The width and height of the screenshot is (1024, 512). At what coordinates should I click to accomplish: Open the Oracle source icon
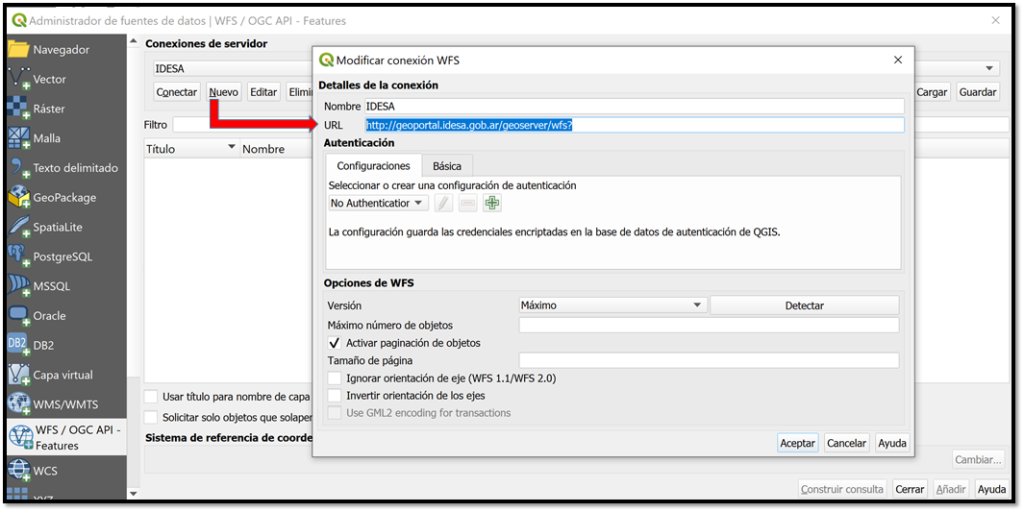pos(19,315)
